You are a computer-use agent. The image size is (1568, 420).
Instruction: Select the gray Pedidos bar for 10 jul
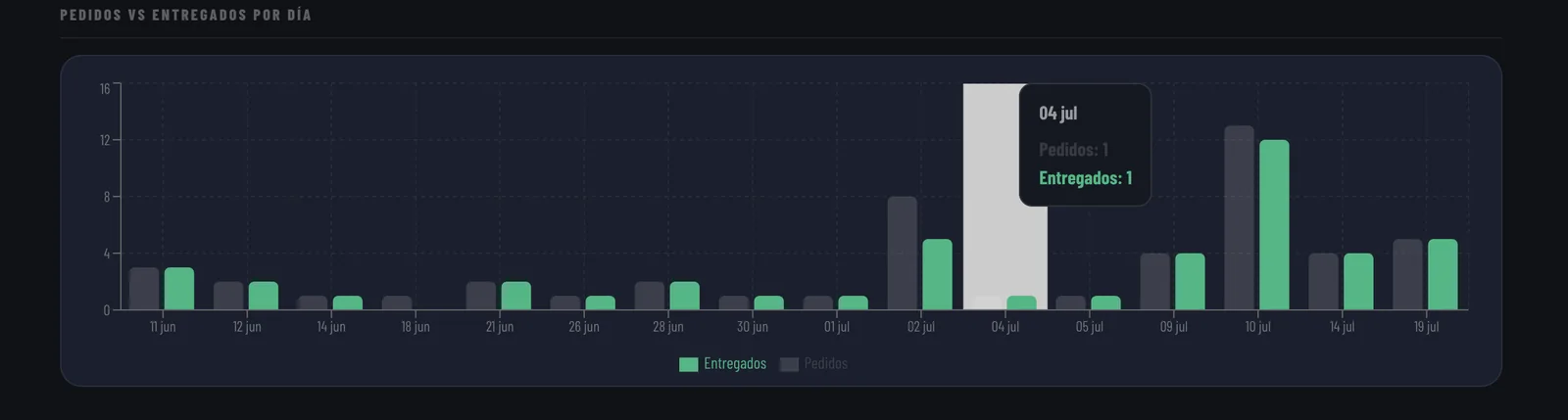coord(1239,217)
